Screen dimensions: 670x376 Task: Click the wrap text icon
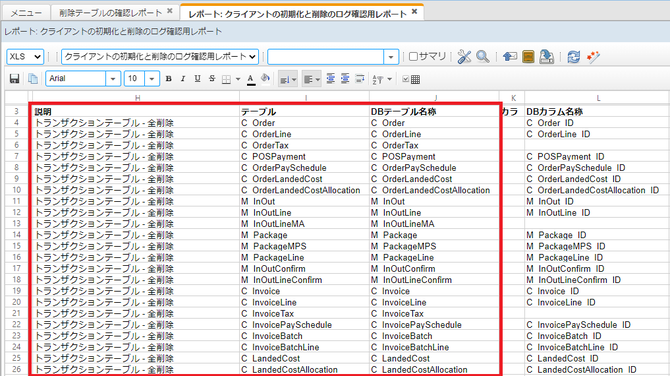360,79
